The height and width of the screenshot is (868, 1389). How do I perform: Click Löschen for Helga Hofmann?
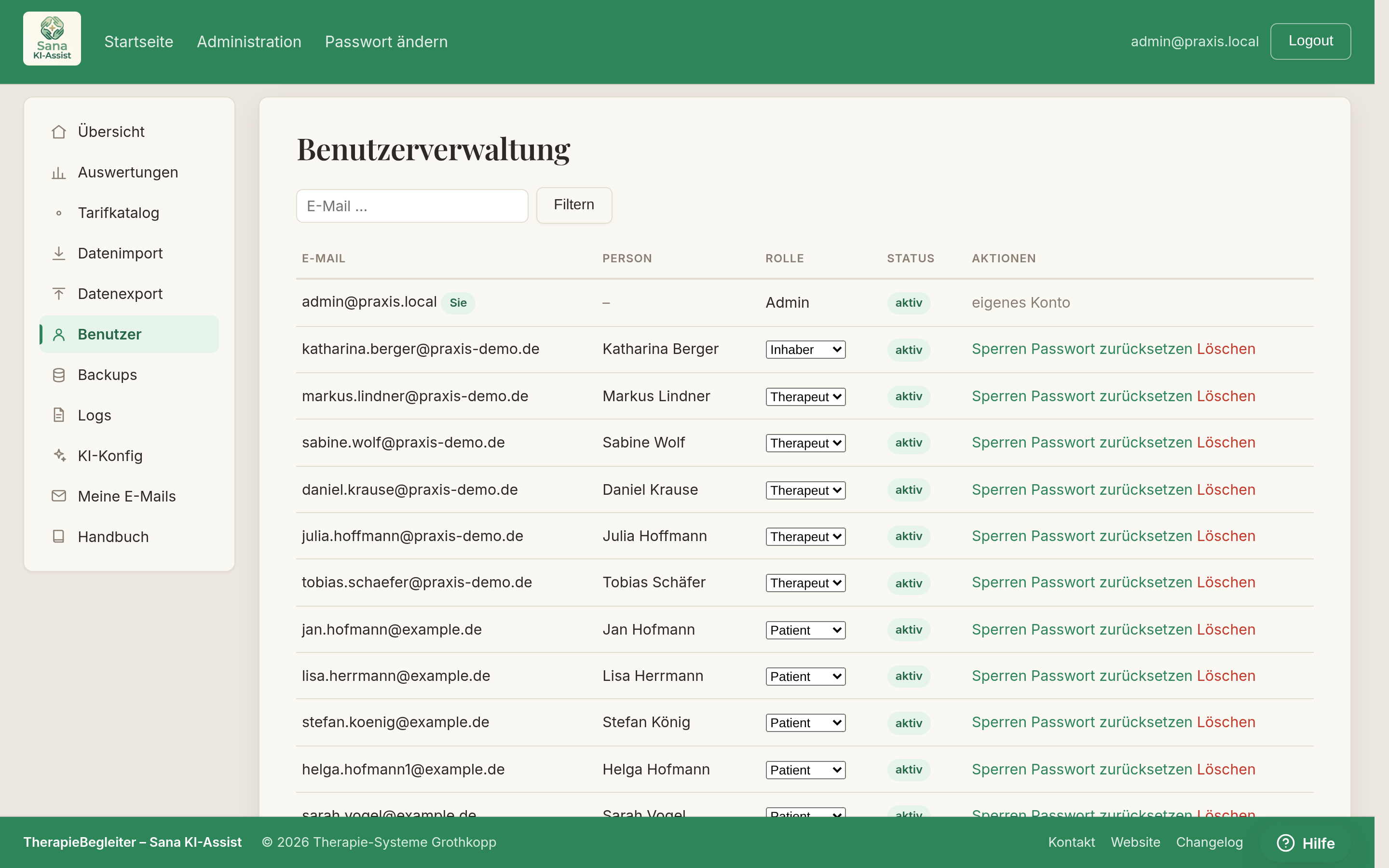[x=1226, y=770]
